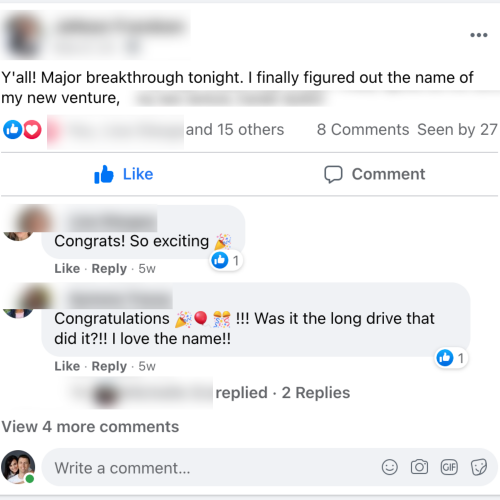Open the sticker picker icon

(x=479, y=467)
